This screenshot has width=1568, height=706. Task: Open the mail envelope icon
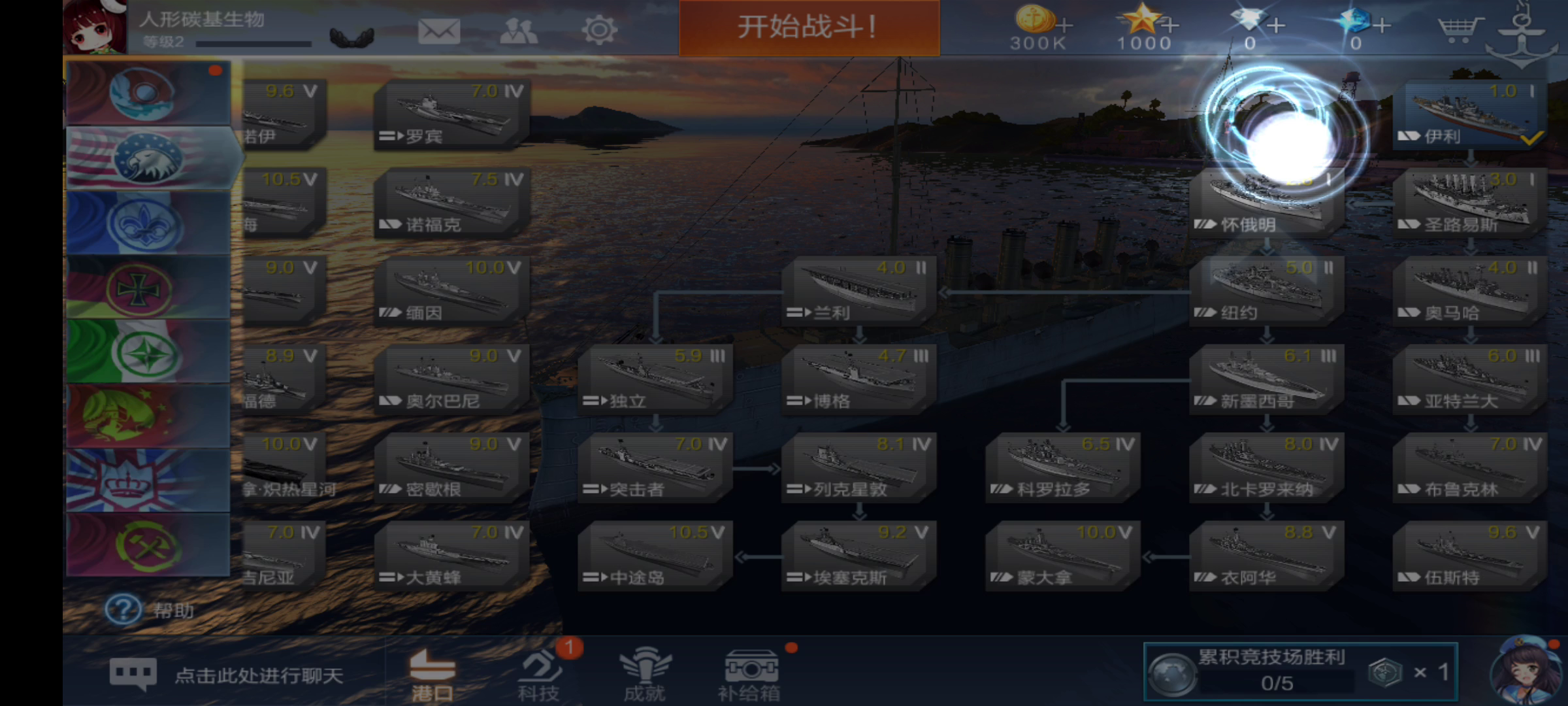439,31
